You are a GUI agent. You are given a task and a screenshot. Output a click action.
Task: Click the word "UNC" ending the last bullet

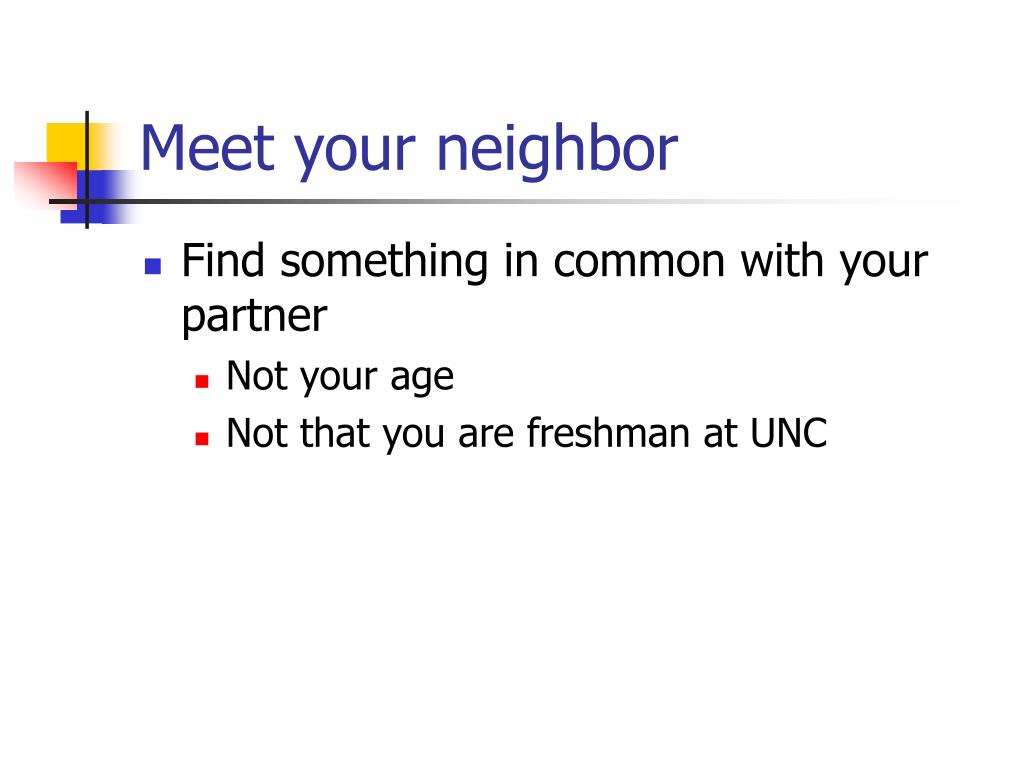pyautogui.click(x=788, y=433)
